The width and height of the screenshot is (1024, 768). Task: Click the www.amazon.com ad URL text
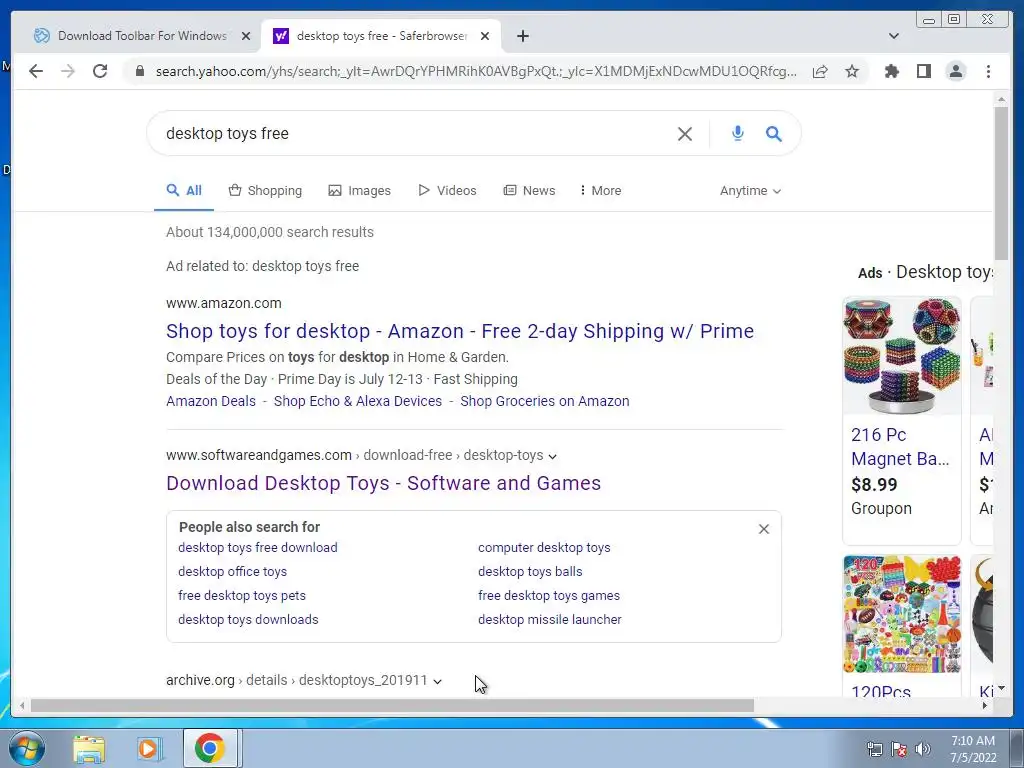(224, 303)
